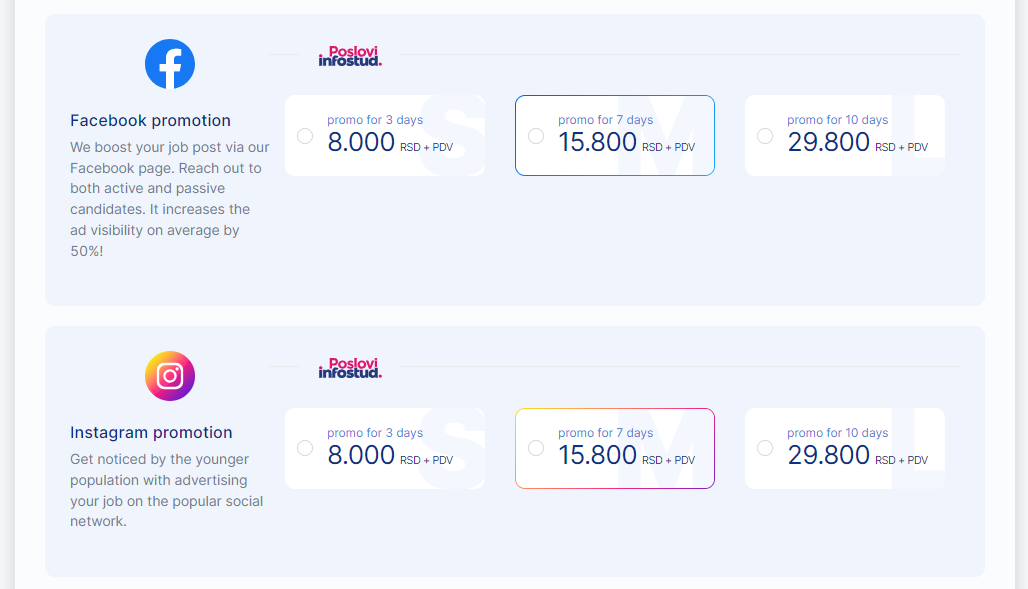Viewport: 1028px width, 589px height.
Task: Select Instagram promo for 3 days radio
Action: 305,448
